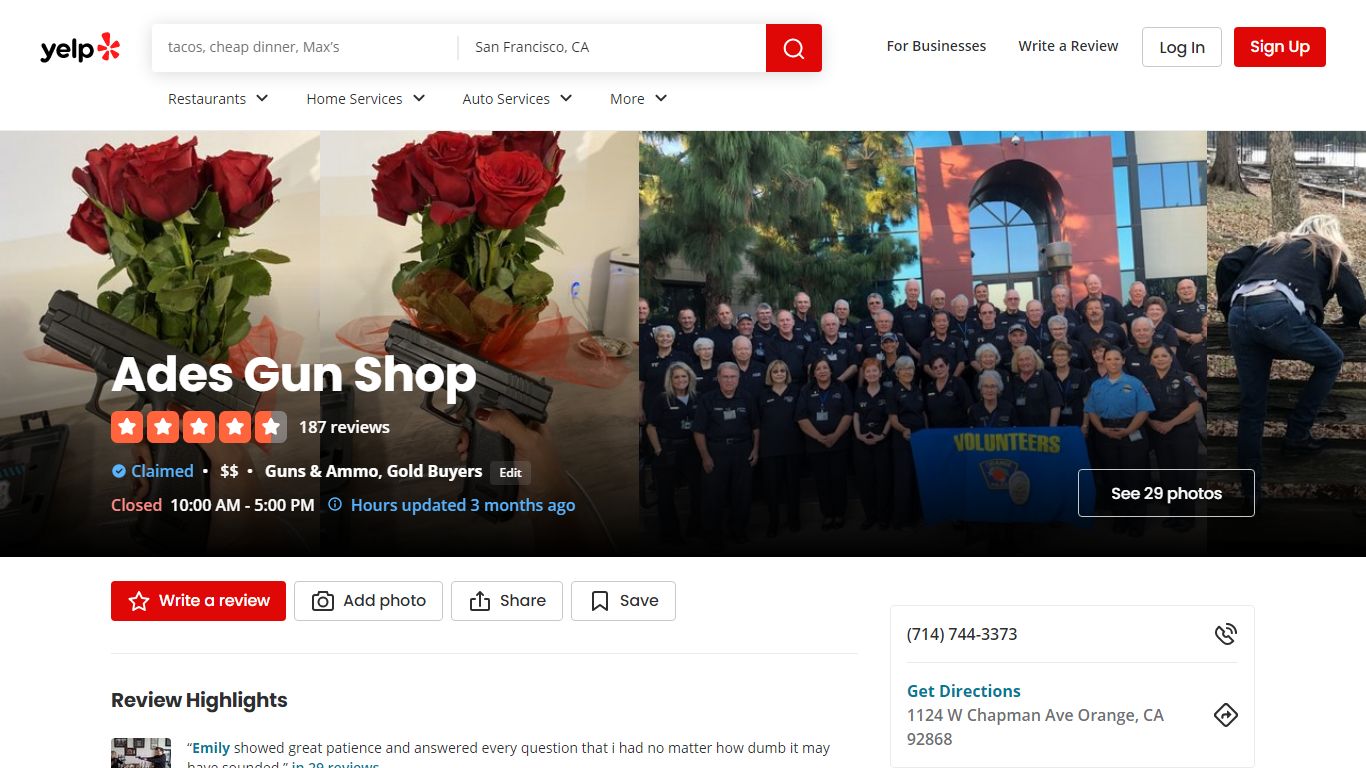Click the Sign Up button

(x=1280, y=47)
